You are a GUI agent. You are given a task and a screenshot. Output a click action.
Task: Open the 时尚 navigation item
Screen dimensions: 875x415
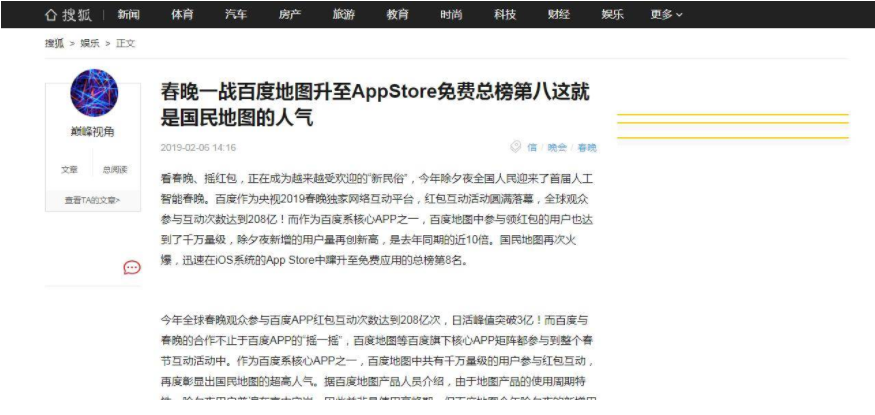[451, 15]
